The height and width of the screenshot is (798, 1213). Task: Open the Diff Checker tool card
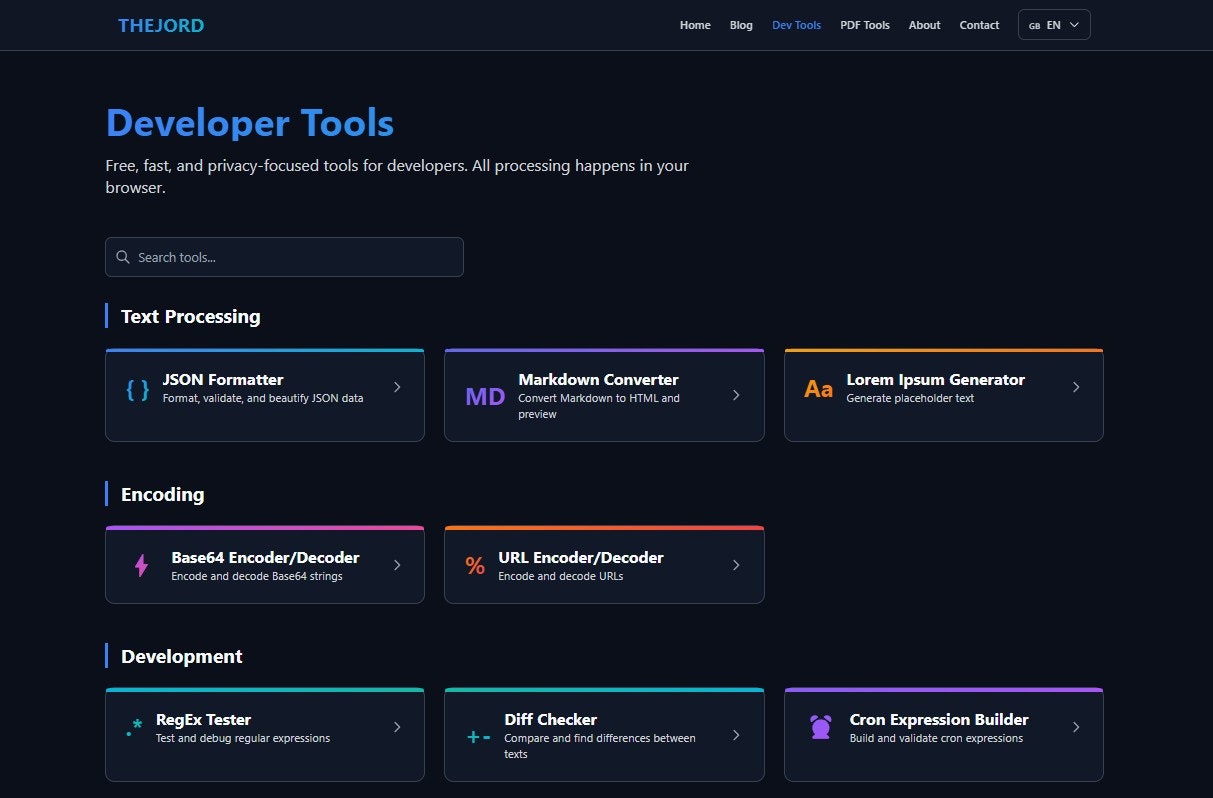604,734
